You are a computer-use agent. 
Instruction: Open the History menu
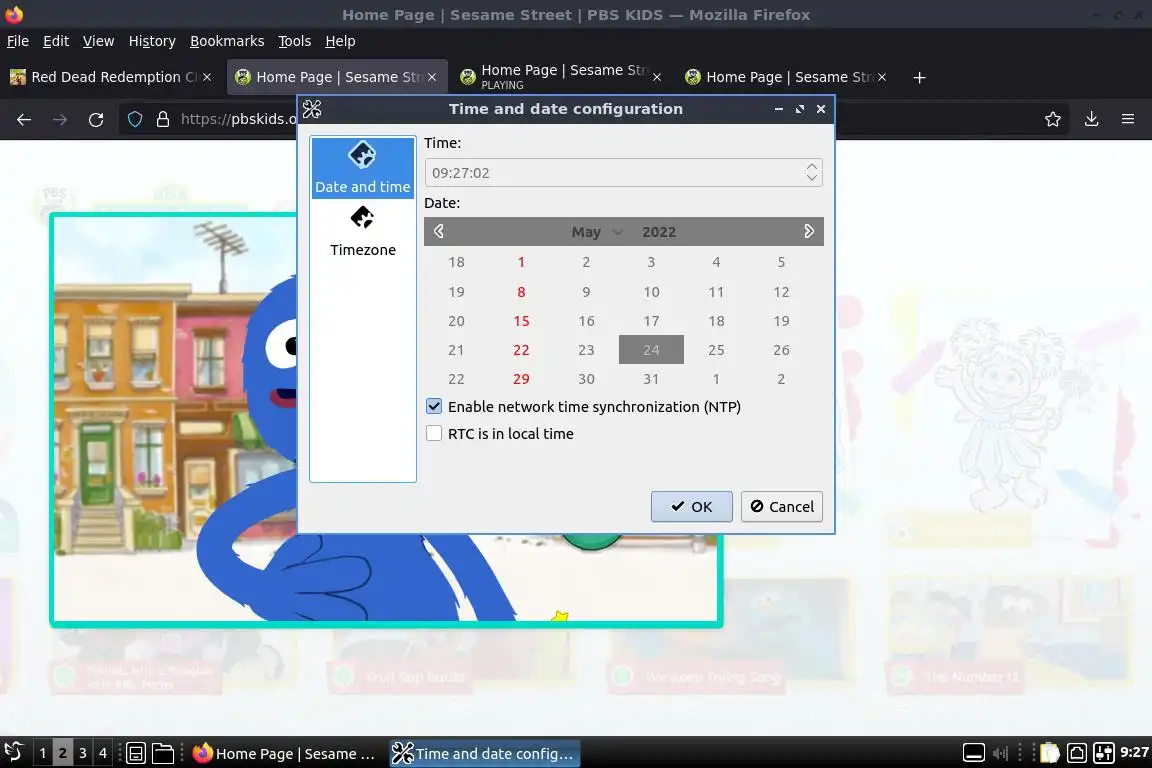[x=152, y=41]
